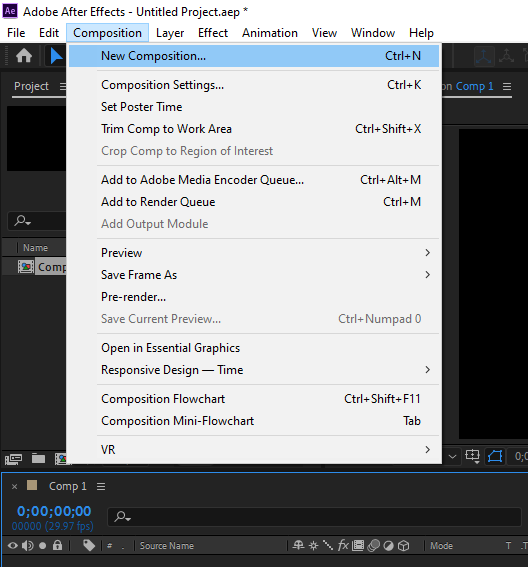The height and width of the screenshot is (567, 528).
Task: Choose Add to Adobe Media Encoder Queue...
Action: (254, 180)
